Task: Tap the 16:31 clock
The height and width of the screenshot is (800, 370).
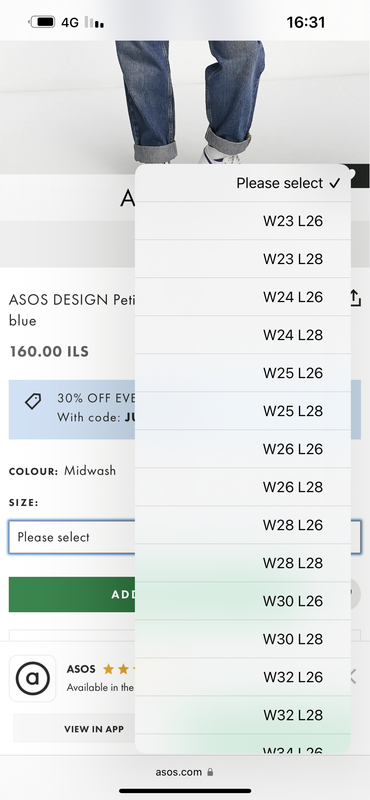Action: pos(306,22)
